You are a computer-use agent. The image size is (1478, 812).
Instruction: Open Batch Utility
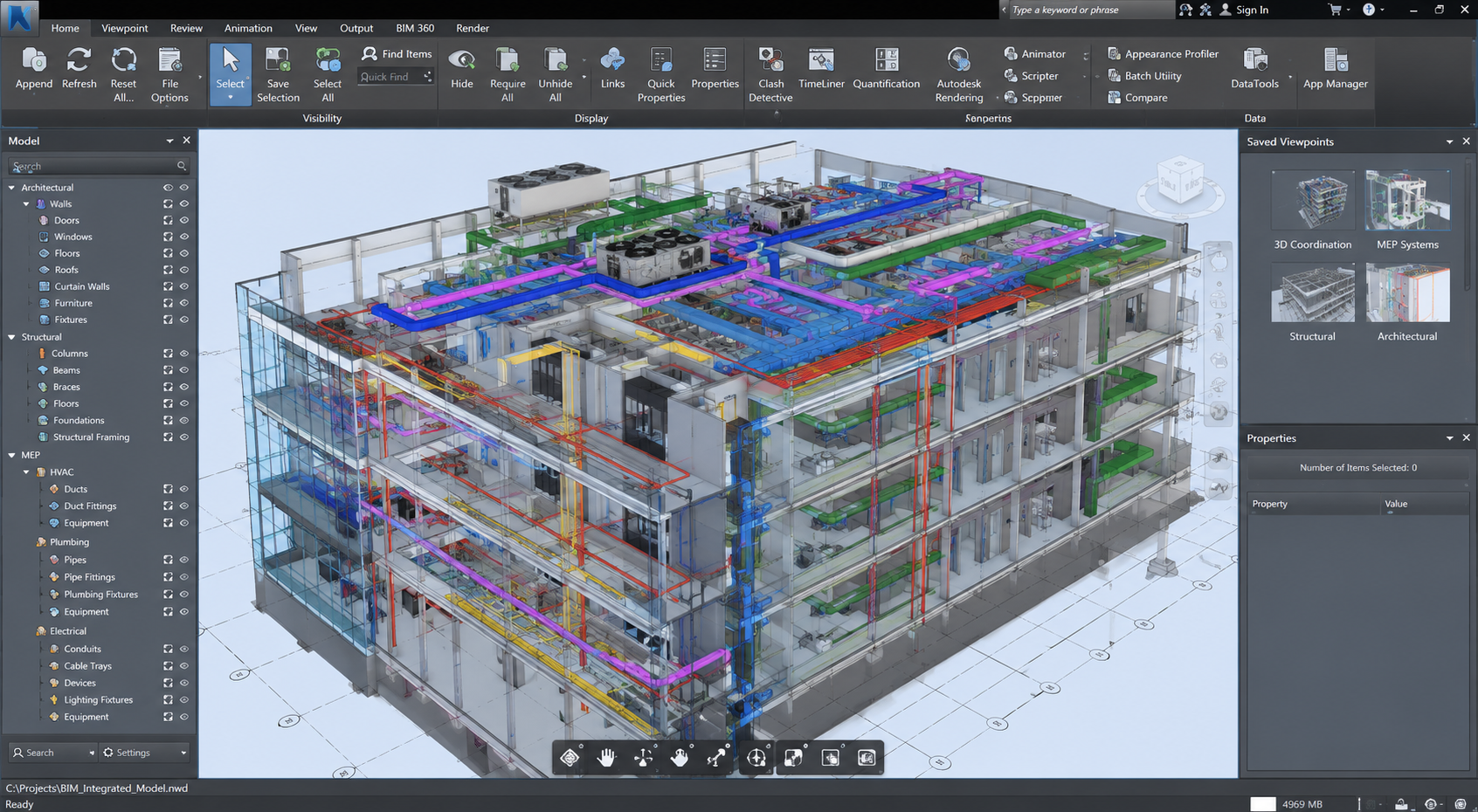click(1144, 76)
